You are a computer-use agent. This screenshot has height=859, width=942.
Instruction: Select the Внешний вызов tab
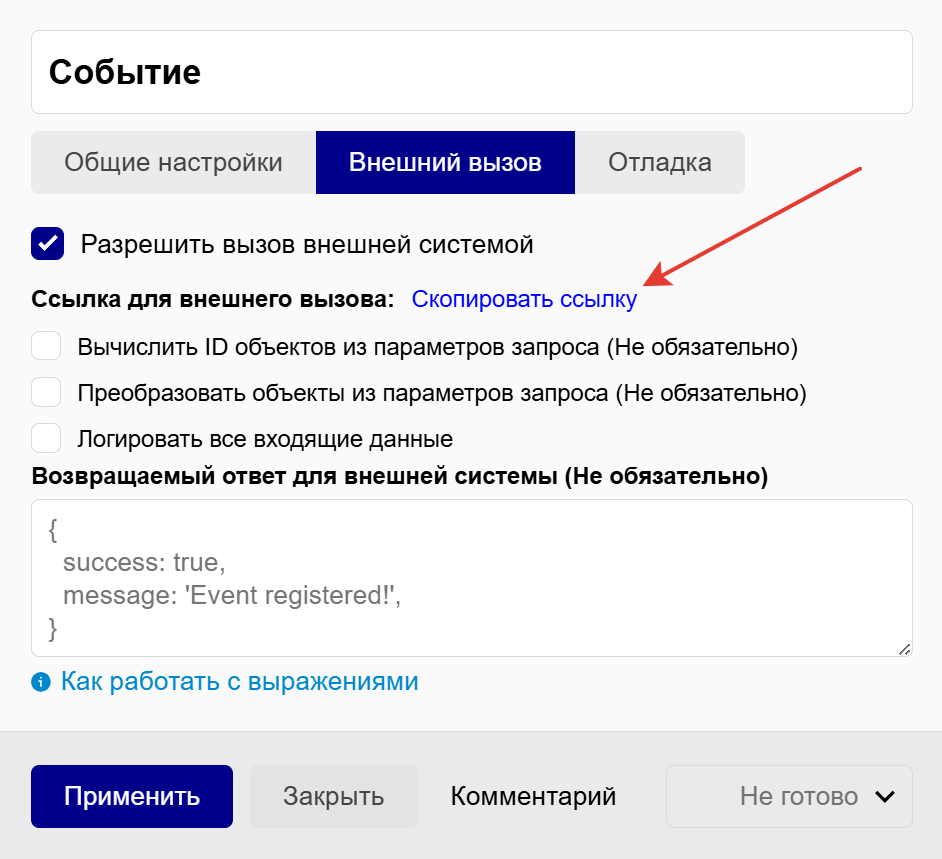445,163
